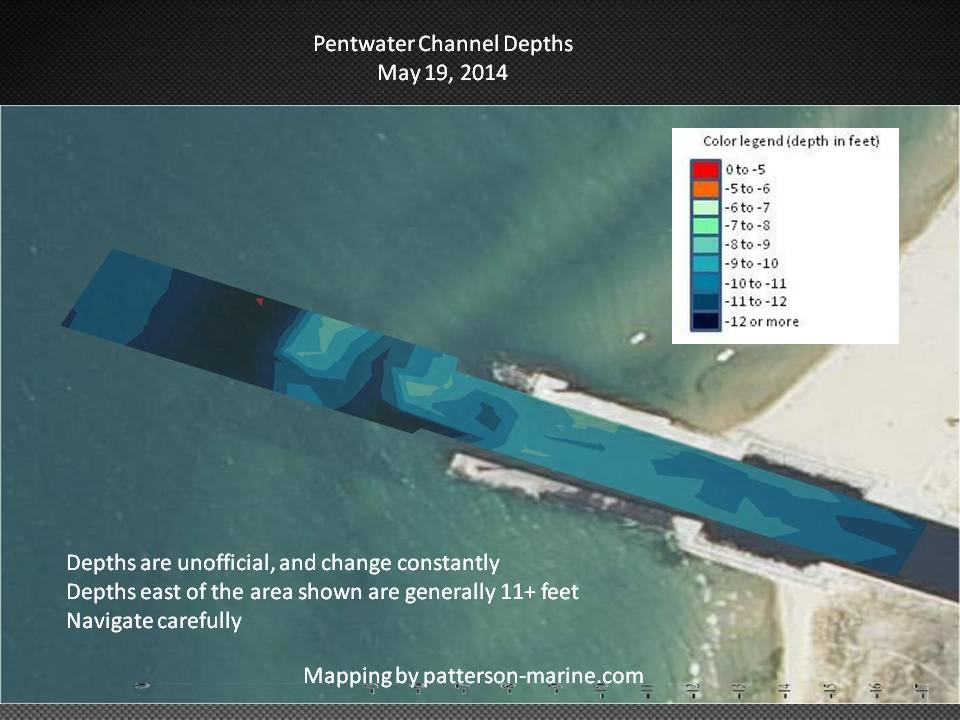Click the '0 to -5' legend label
This screenshot has height=720, width=960.
[747, 170]
